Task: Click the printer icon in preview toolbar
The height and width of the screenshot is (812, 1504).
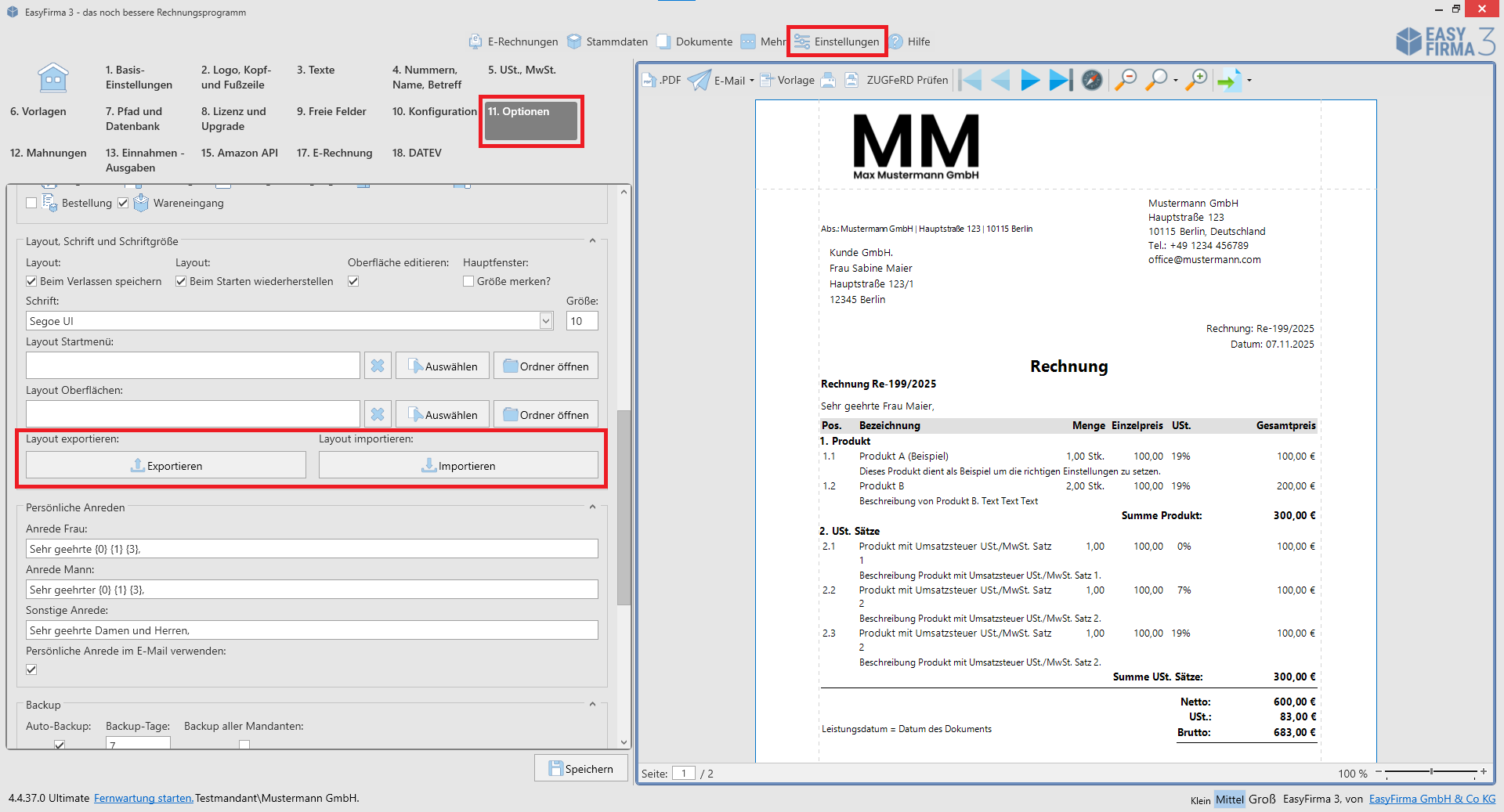Action: 828,80
